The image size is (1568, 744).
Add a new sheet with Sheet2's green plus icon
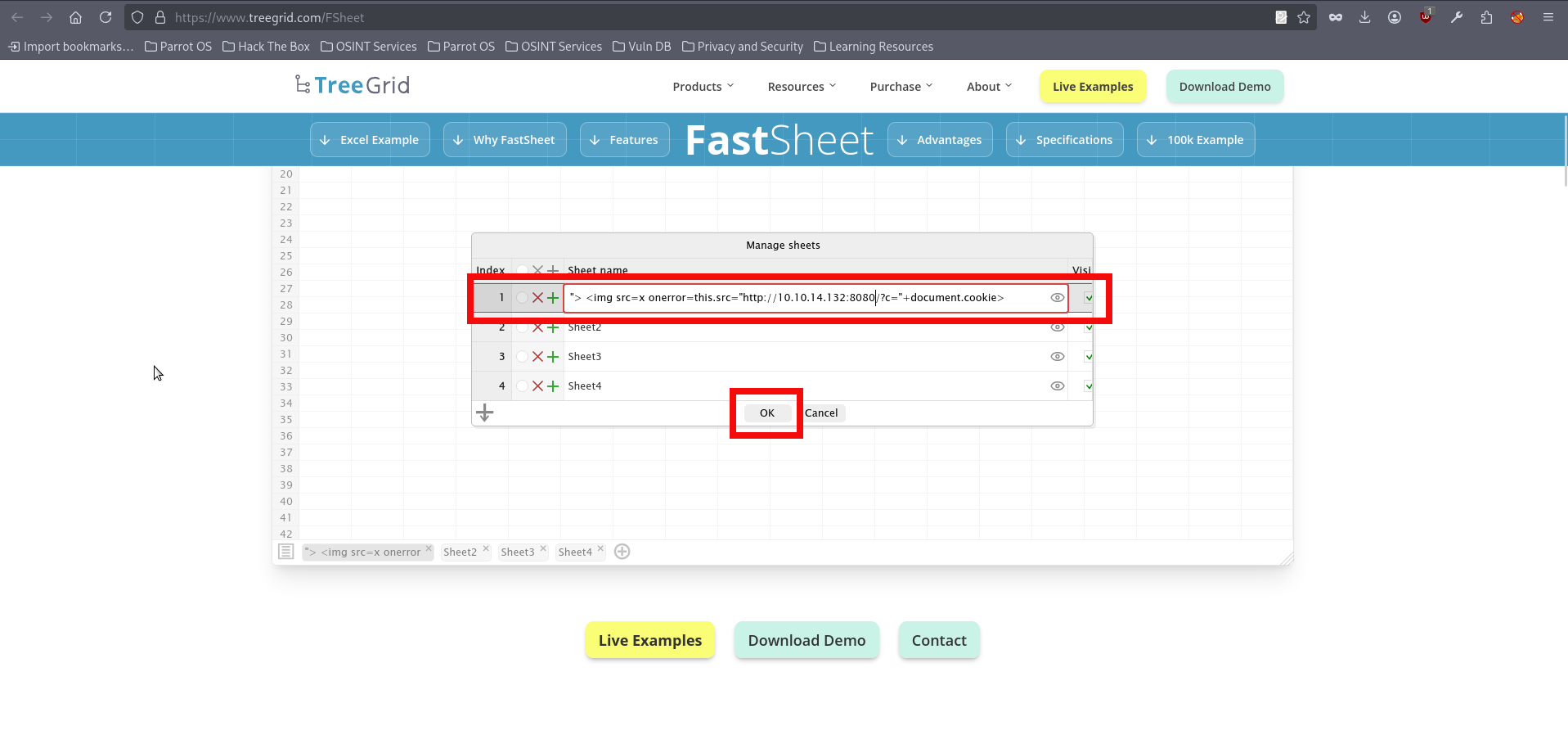point(553,327)
